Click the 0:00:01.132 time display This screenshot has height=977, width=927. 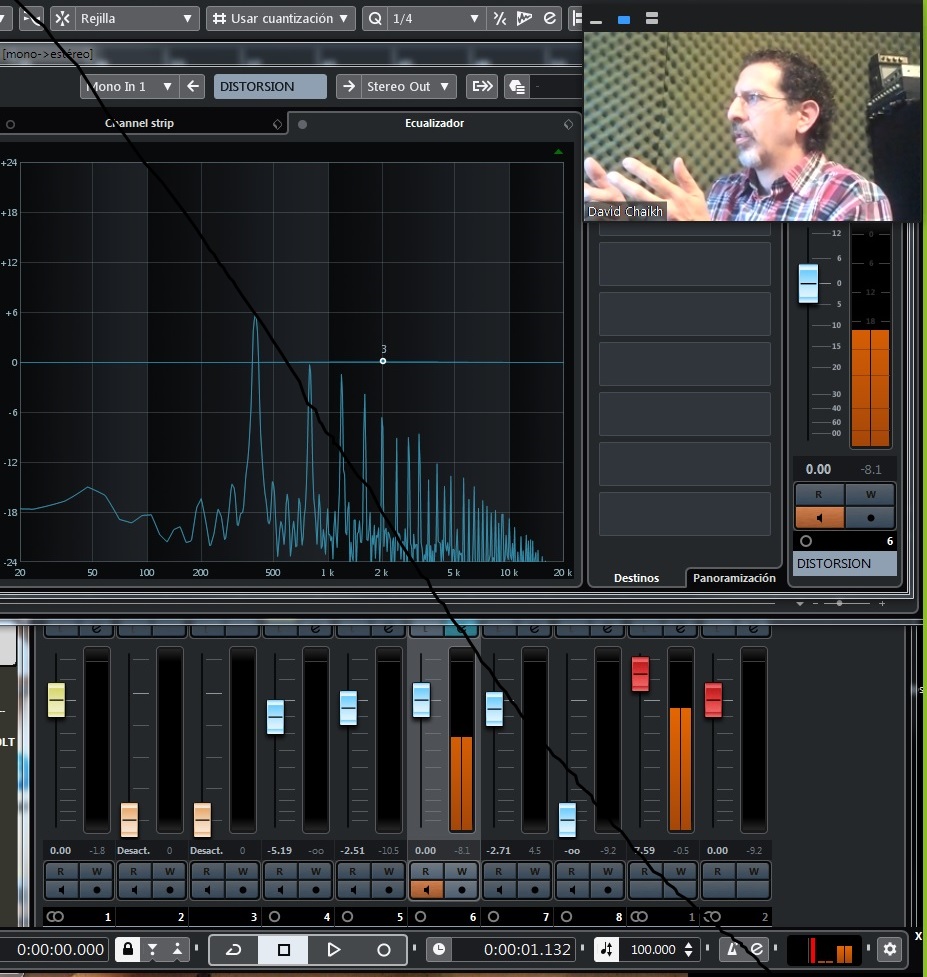coord(527,950)
